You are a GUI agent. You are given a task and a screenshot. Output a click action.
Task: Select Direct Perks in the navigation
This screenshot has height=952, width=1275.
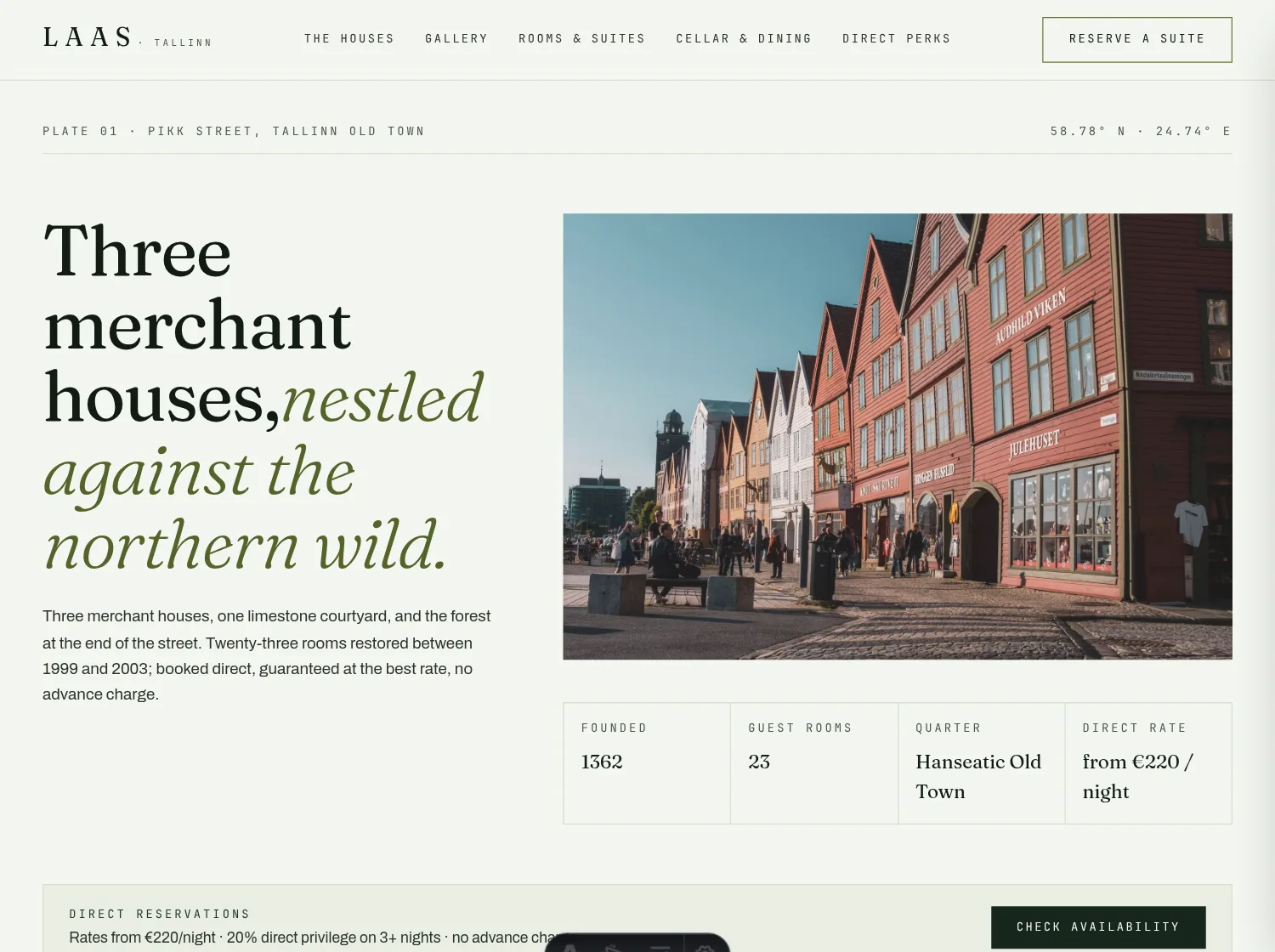[x=897, y=39]
